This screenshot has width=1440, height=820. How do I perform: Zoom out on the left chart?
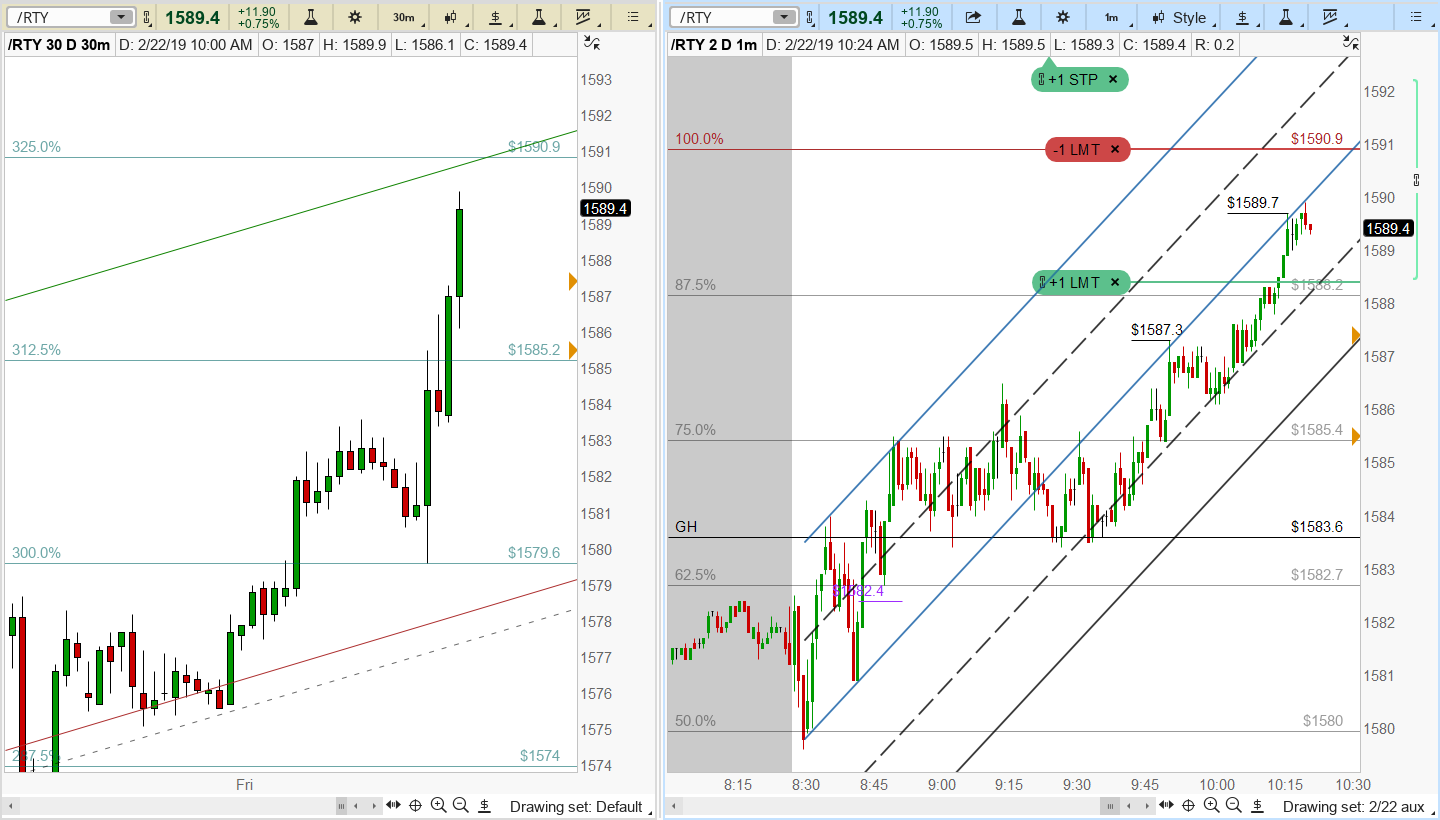pos(461,806)
